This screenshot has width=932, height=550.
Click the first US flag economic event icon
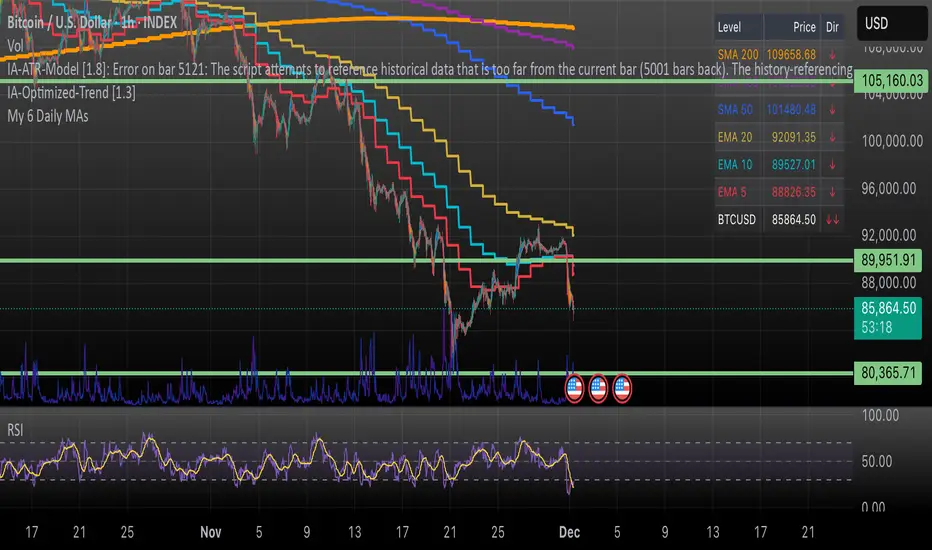pyautogui.click(x=575, y=388)
